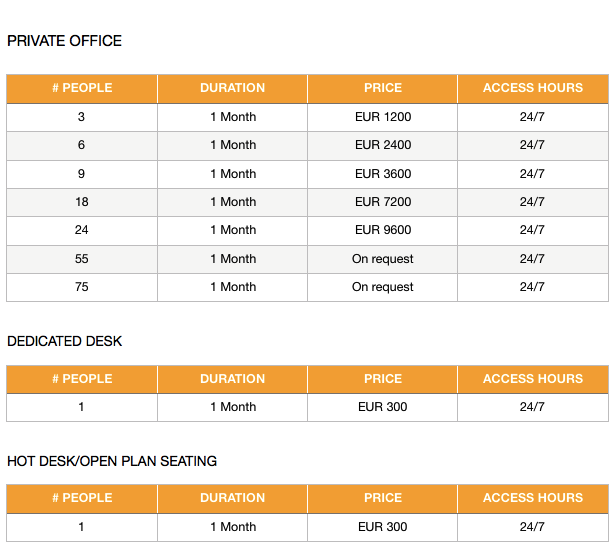This screenshot has width=614, height=547.
Task: Click Private Office ACCESS HOURS header
Action: (533, 88)
